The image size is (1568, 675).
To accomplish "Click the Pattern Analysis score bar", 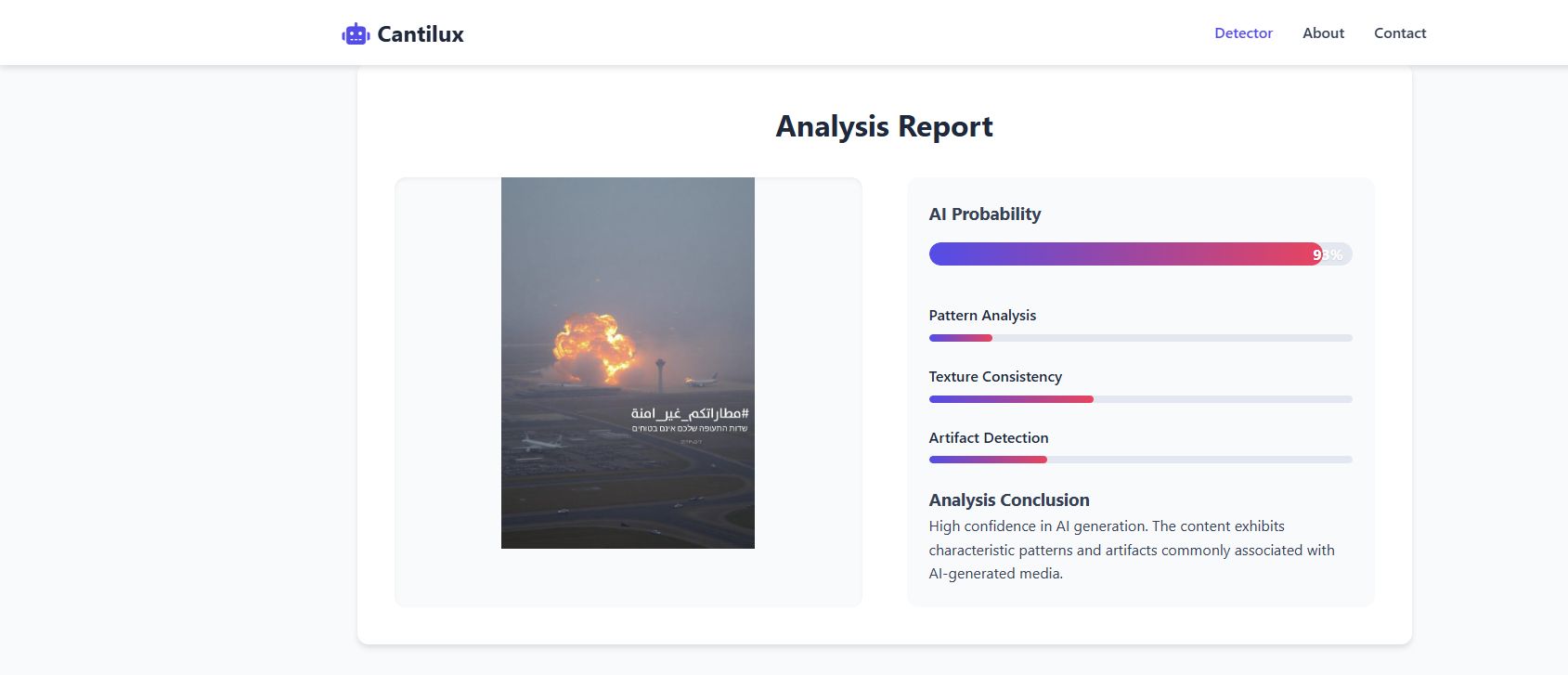I will click(1140, 338).
